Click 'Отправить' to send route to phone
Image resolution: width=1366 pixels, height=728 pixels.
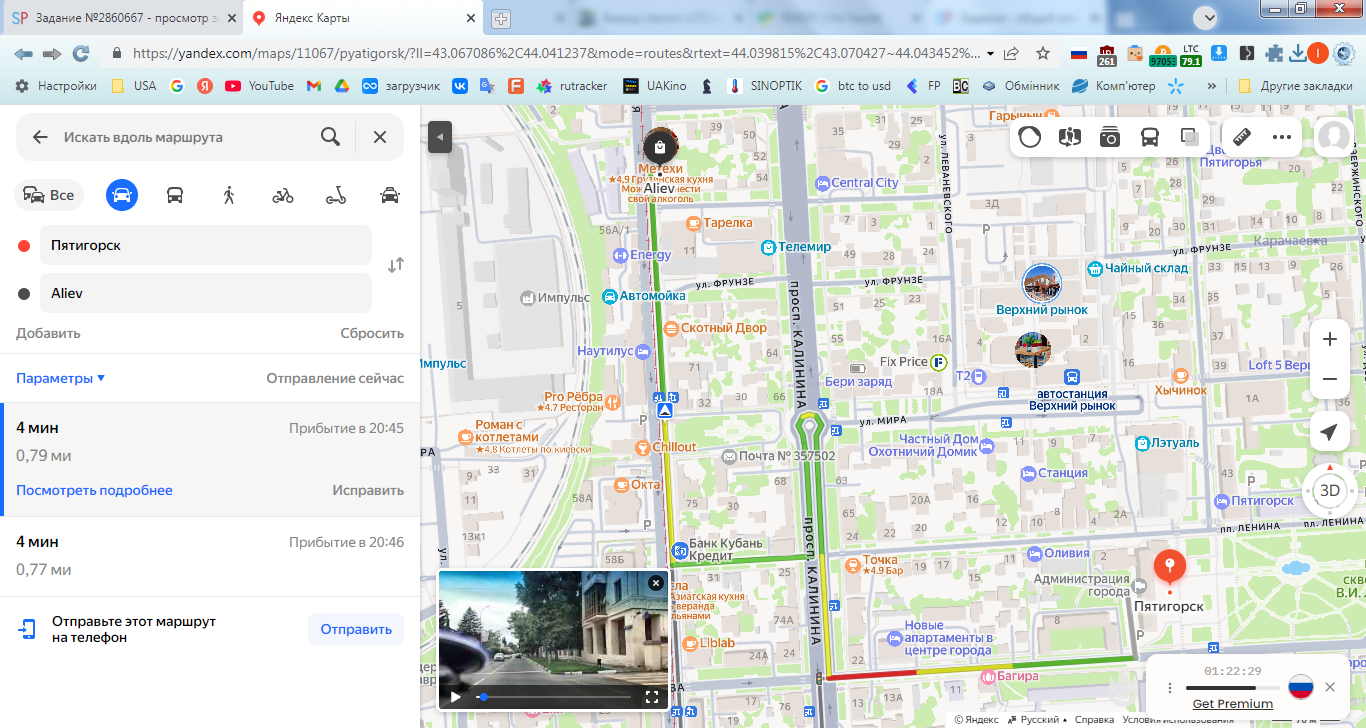click(x=356, y=629)
